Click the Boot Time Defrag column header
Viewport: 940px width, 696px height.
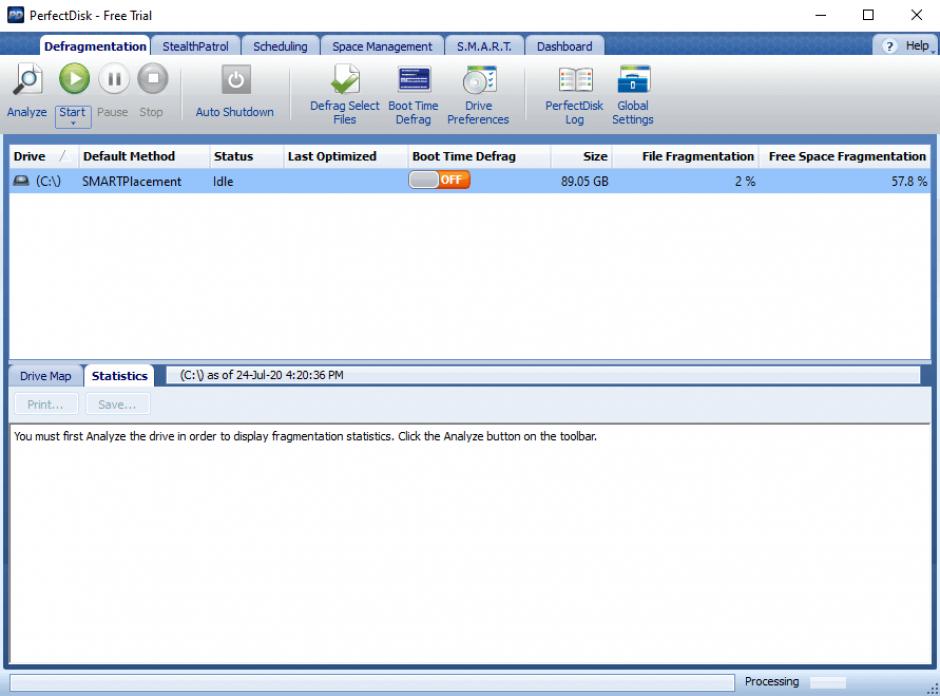click(x=479, y=156)
